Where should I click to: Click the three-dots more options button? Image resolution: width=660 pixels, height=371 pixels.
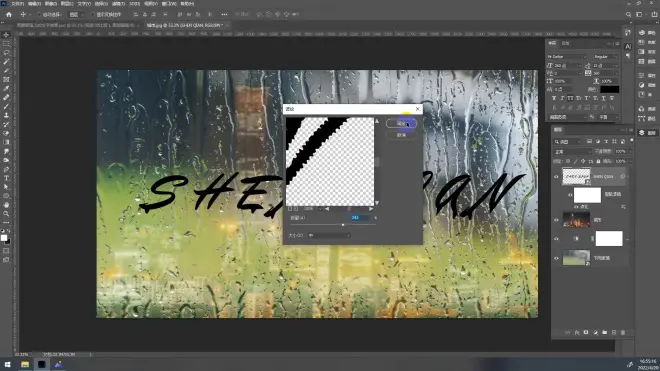224,14
